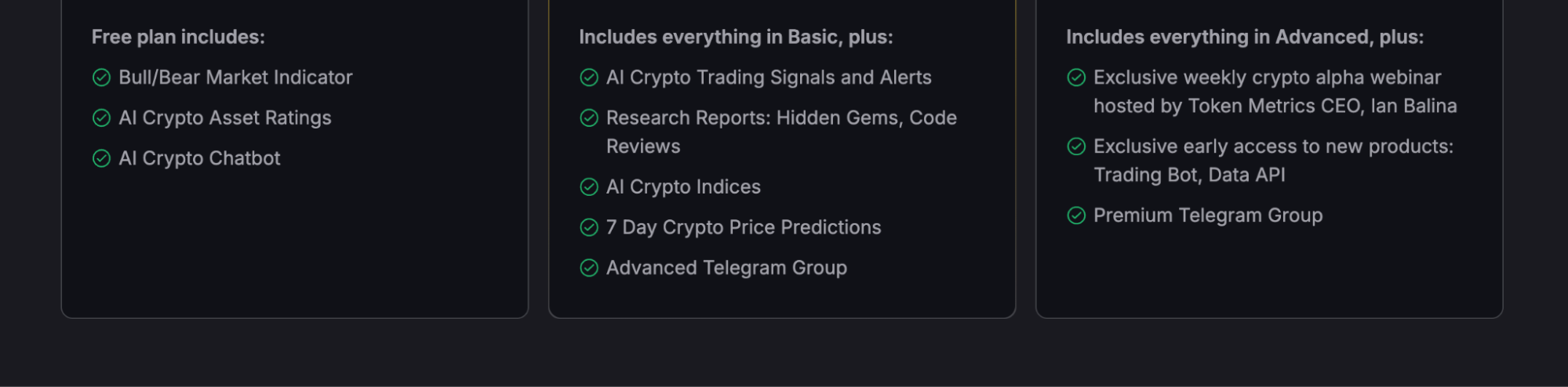Click checkmark icon beside Premium Telegram Group

[1076, 215]
